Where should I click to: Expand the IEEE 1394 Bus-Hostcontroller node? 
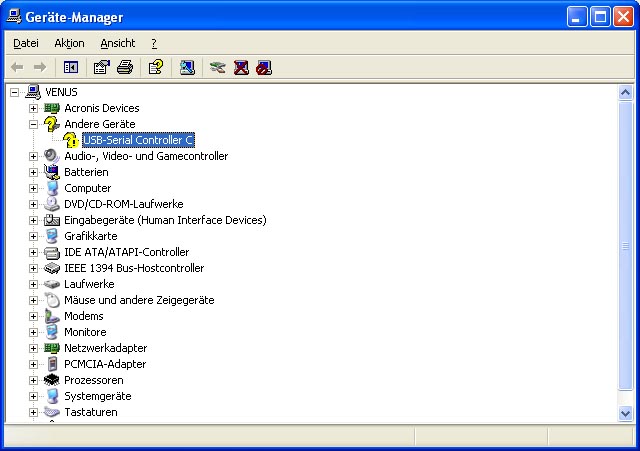coord(33,268)
